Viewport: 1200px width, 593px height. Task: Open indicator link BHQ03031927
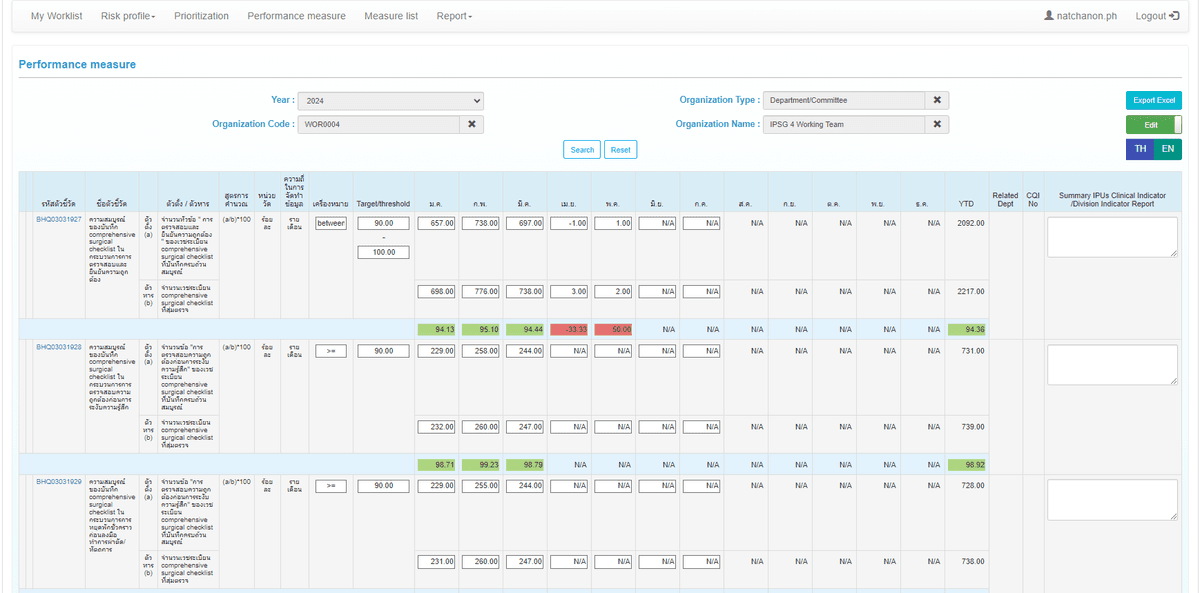(x=59, y=218)
